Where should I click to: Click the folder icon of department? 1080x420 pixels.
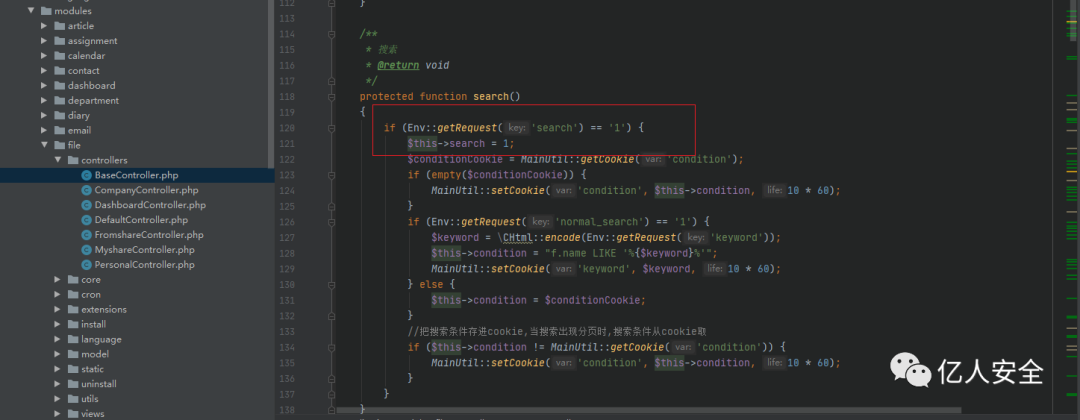59,101
